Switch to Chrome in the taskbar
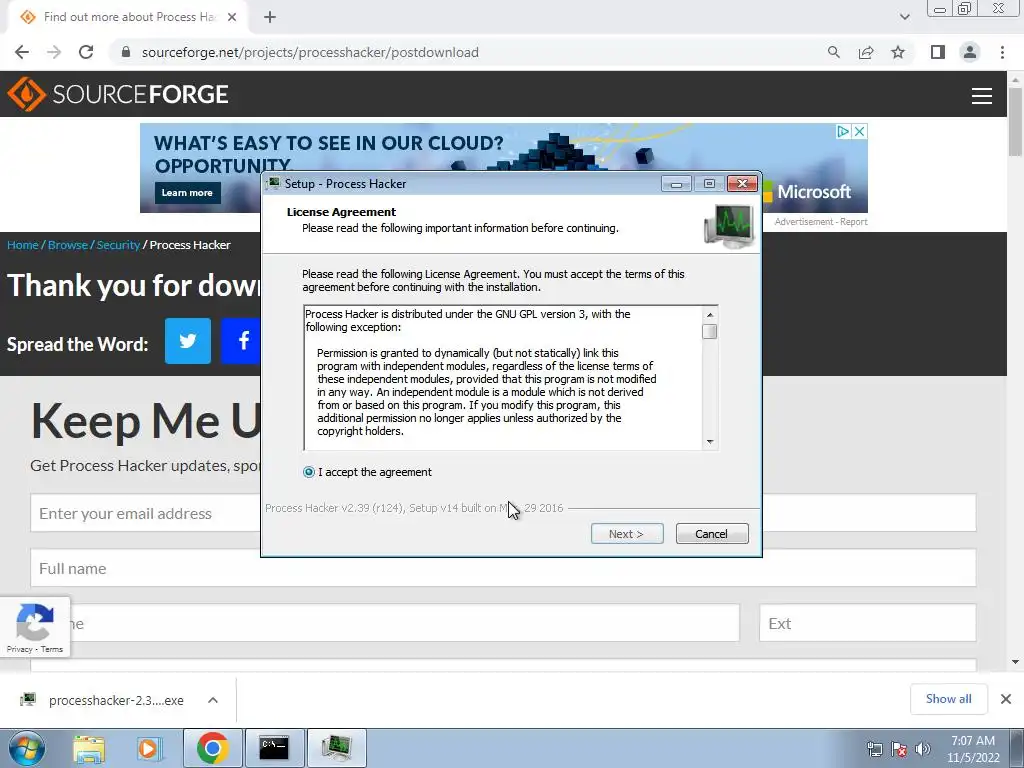Viewport: 1024px width, 768px height. point(212,748)
